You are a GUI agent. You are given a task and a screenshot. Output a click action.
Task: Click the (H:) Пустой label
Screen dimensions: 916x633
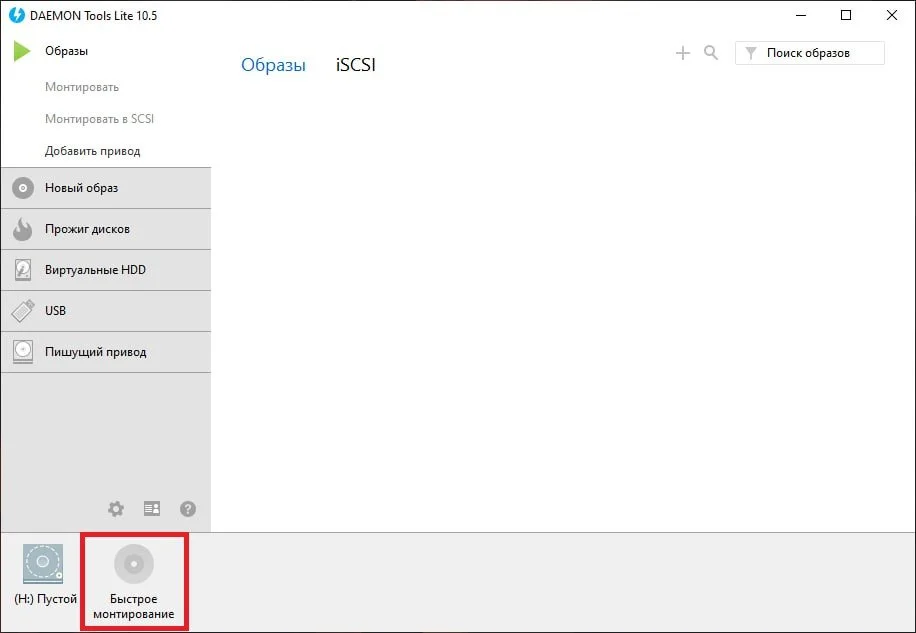[46, 599]
